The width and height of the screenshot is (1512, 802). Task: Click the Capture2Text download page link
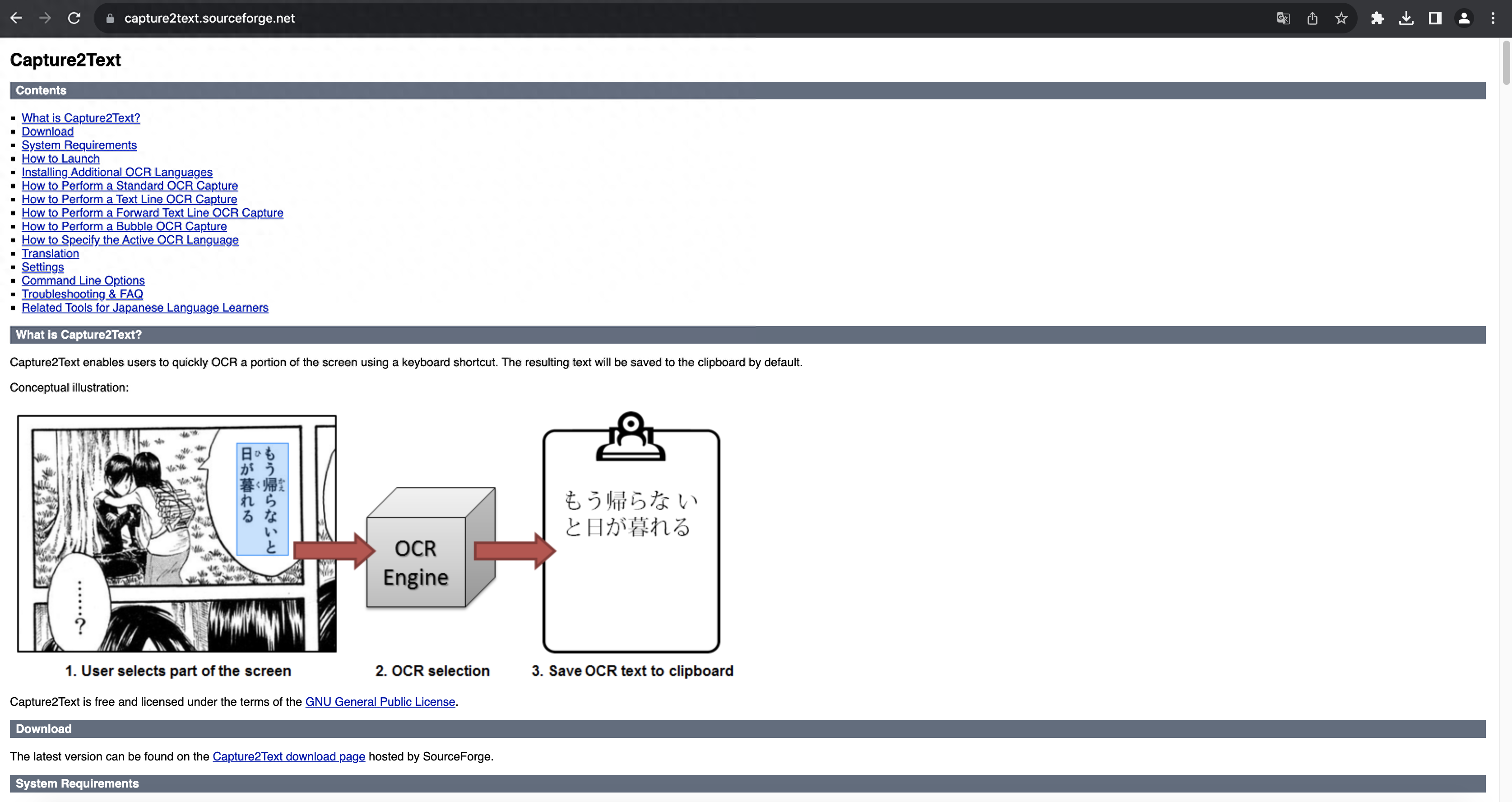[x=289, y=756]
